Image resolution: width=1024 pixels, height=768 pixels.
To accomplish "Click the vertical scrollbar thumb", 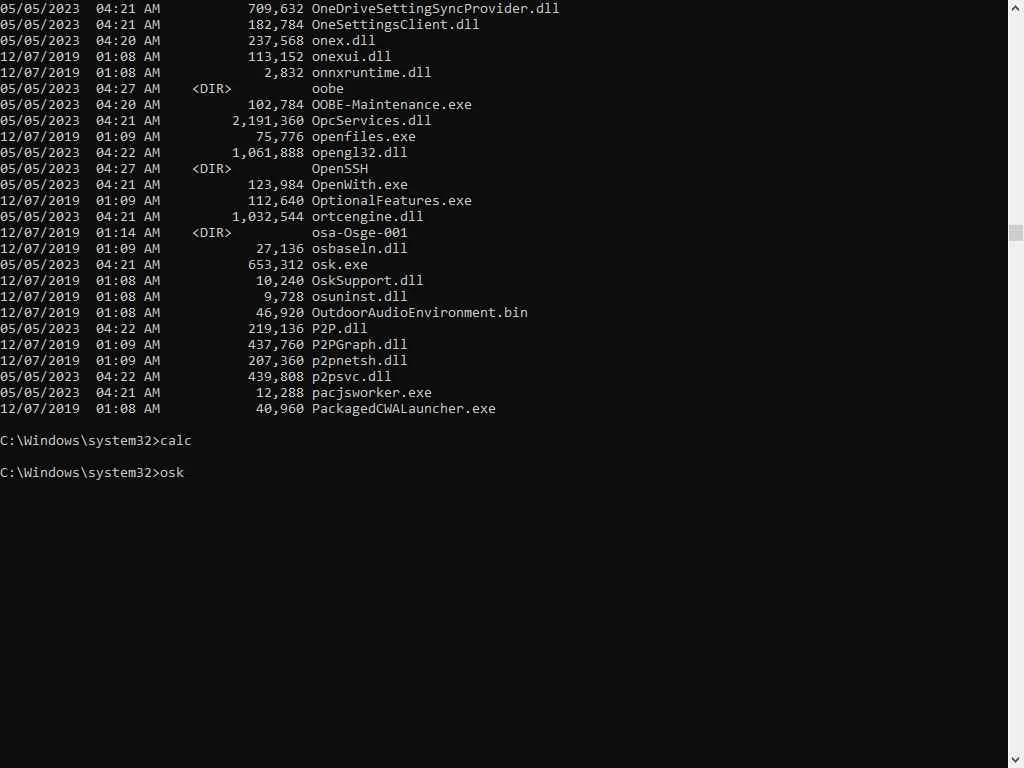I will pos(1016,233).
